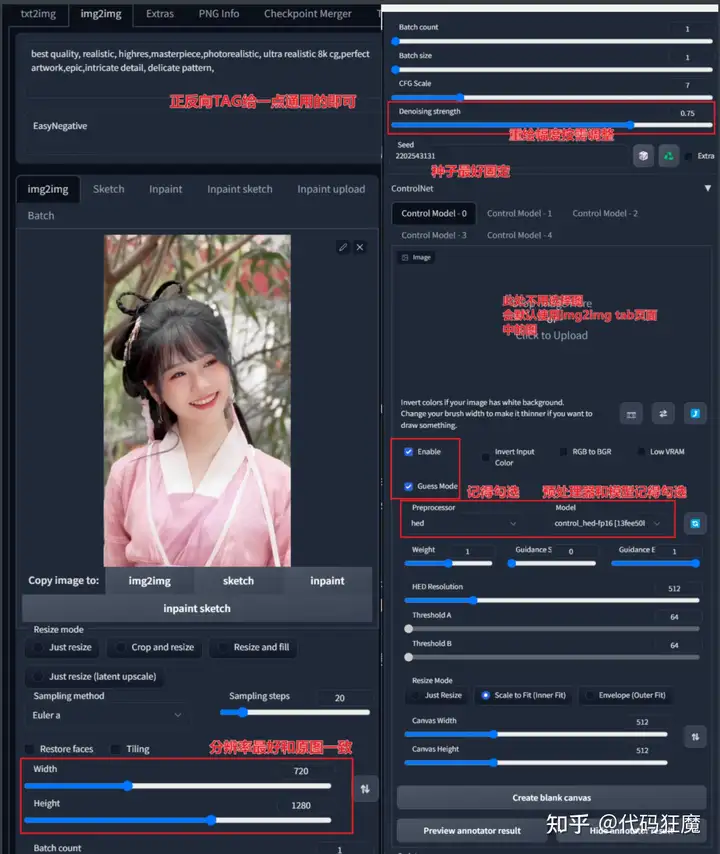The image size is (720, 854).
Task: Select Just resize (latent upscale) option
Action: coord(95,676)
